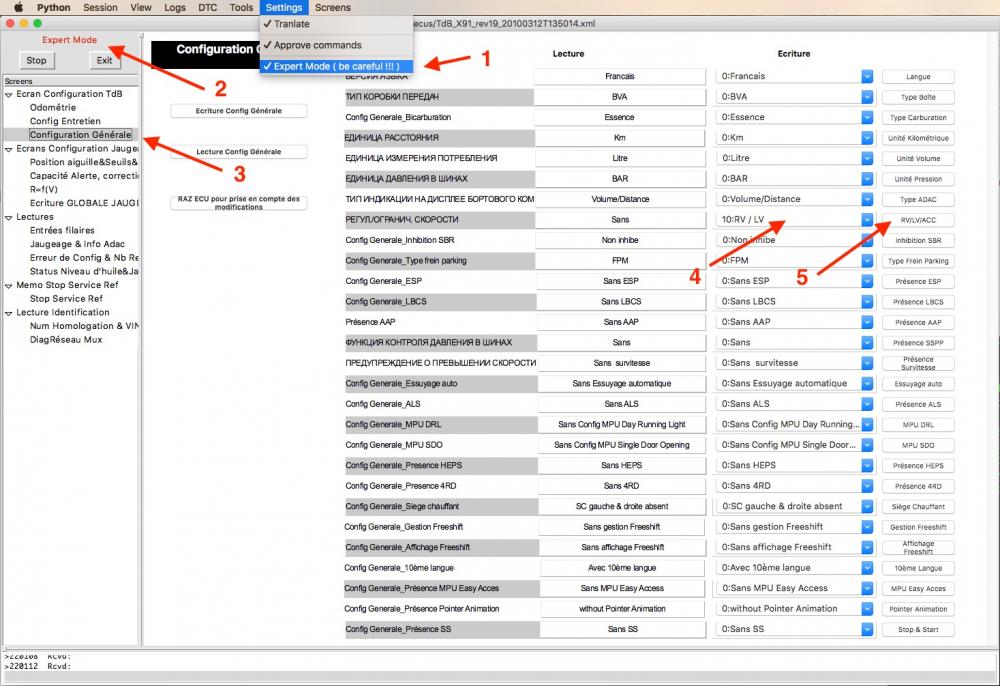Collapse Ecrans Configuration Jauges tree node
1000x686 pixels.
click(8, 149)
